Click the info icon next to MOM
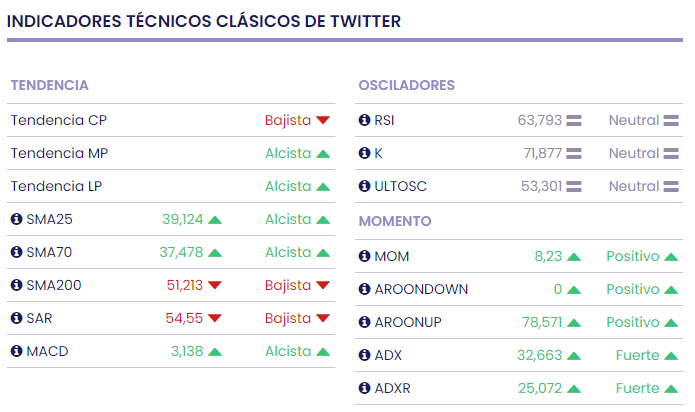This screenshot has width=695, height=412. [364, 256]
